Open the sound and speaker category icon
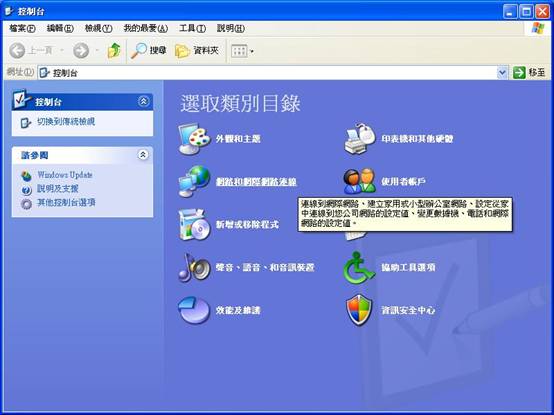The height and width of the screenshot is (415, 554). 194,267
